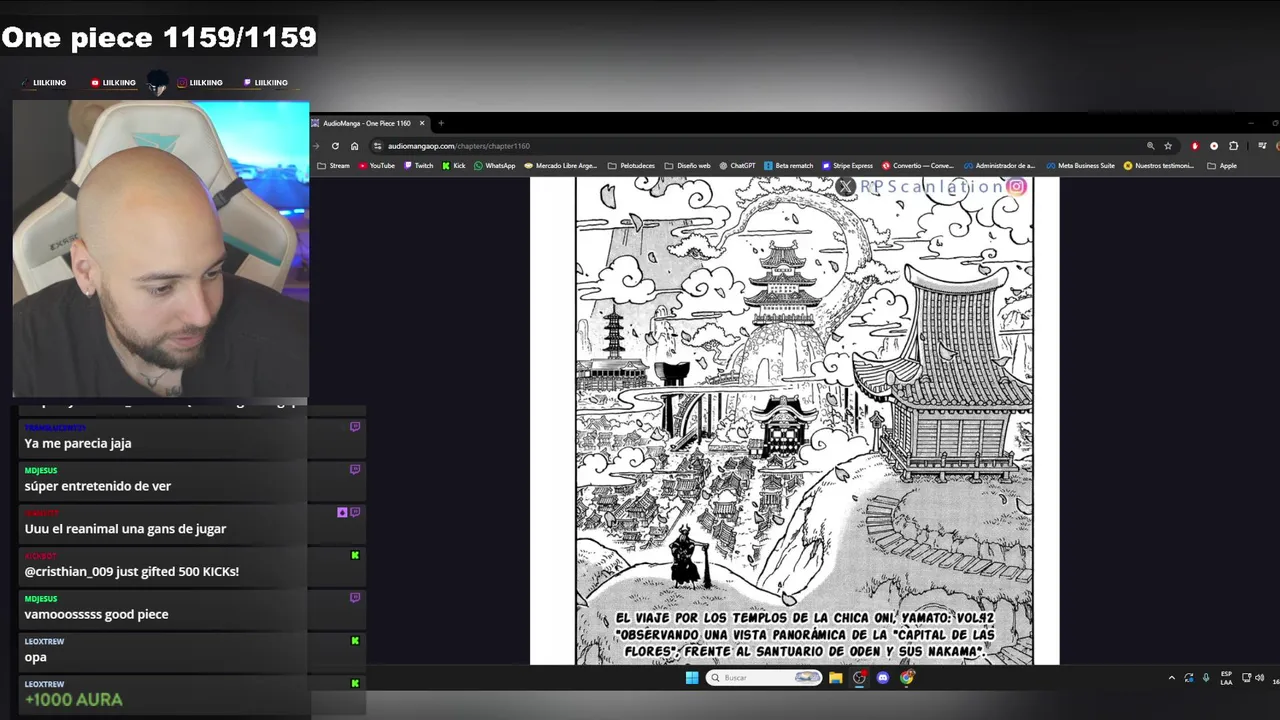This screenshot has width=1280, height=720.
Task: Click the Twitch badge on 'Ya me parecia jaja'
Action: [x=355, y=427]
